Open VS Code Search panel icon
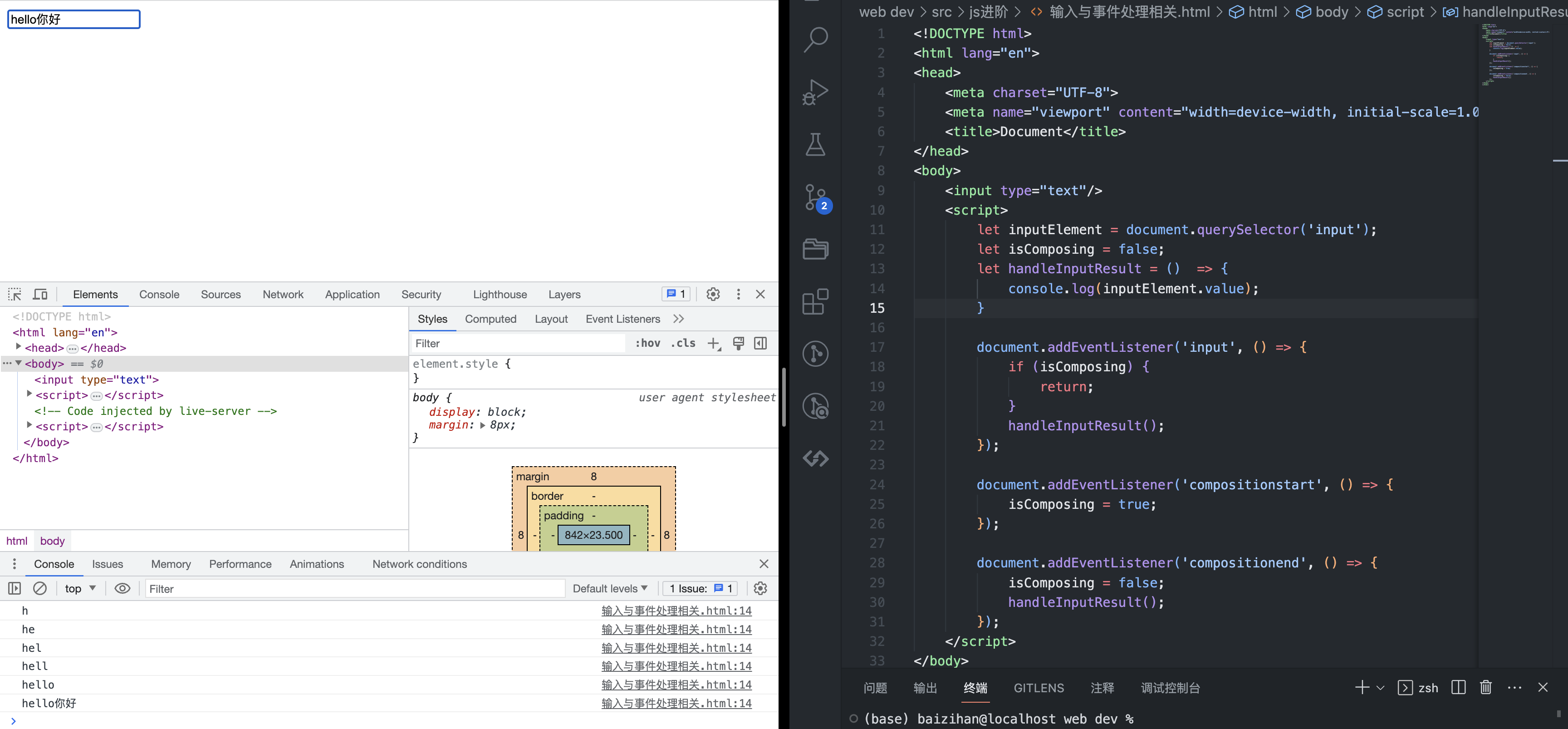 pos(816,39)
